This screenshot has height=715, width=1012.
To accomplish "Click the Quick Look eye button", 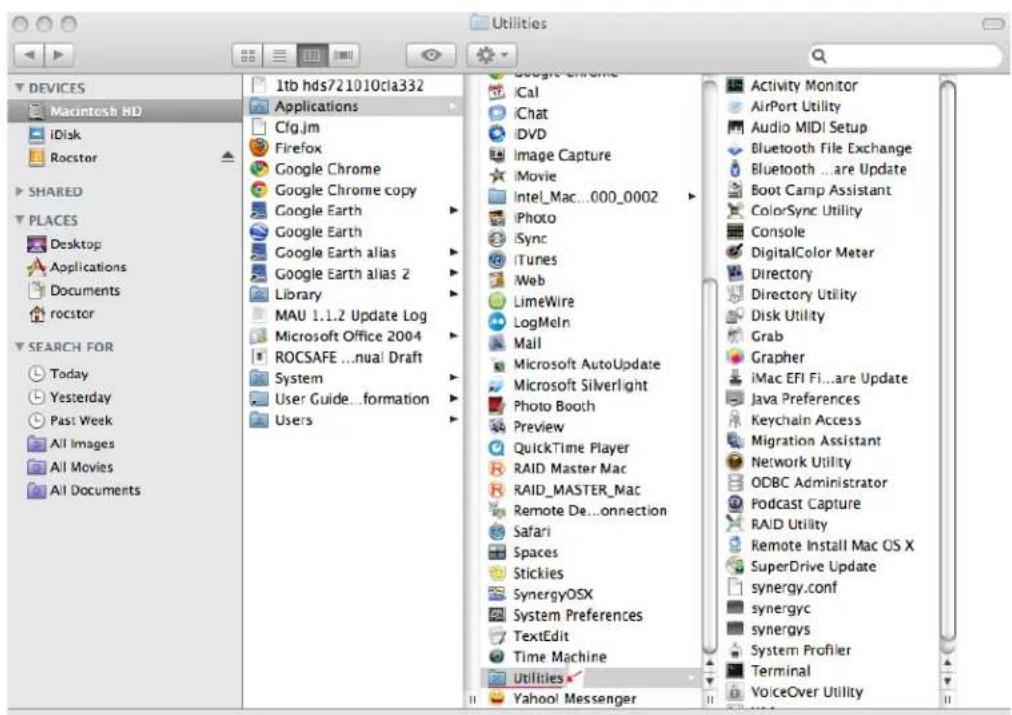I will click(x=430, y=55).
